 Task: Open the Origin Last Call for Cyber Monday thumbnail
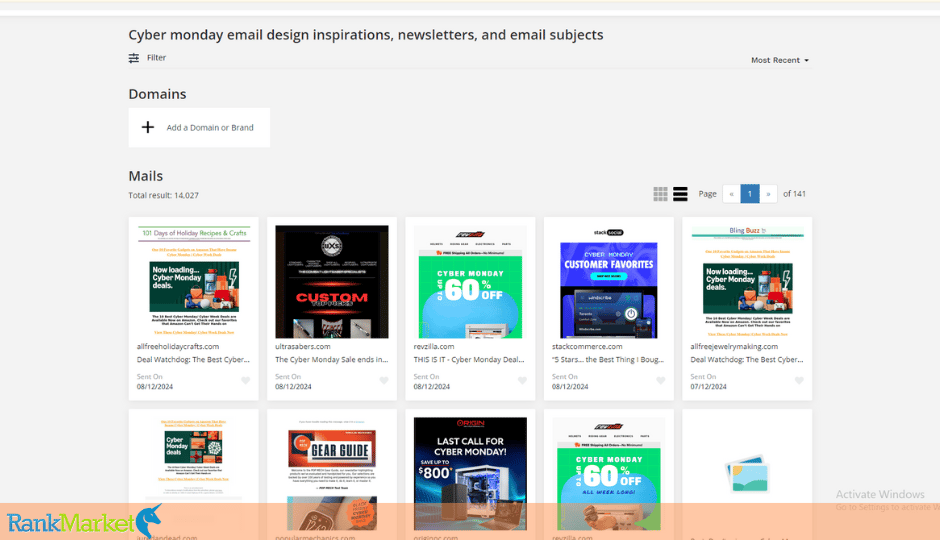(470, 473)
